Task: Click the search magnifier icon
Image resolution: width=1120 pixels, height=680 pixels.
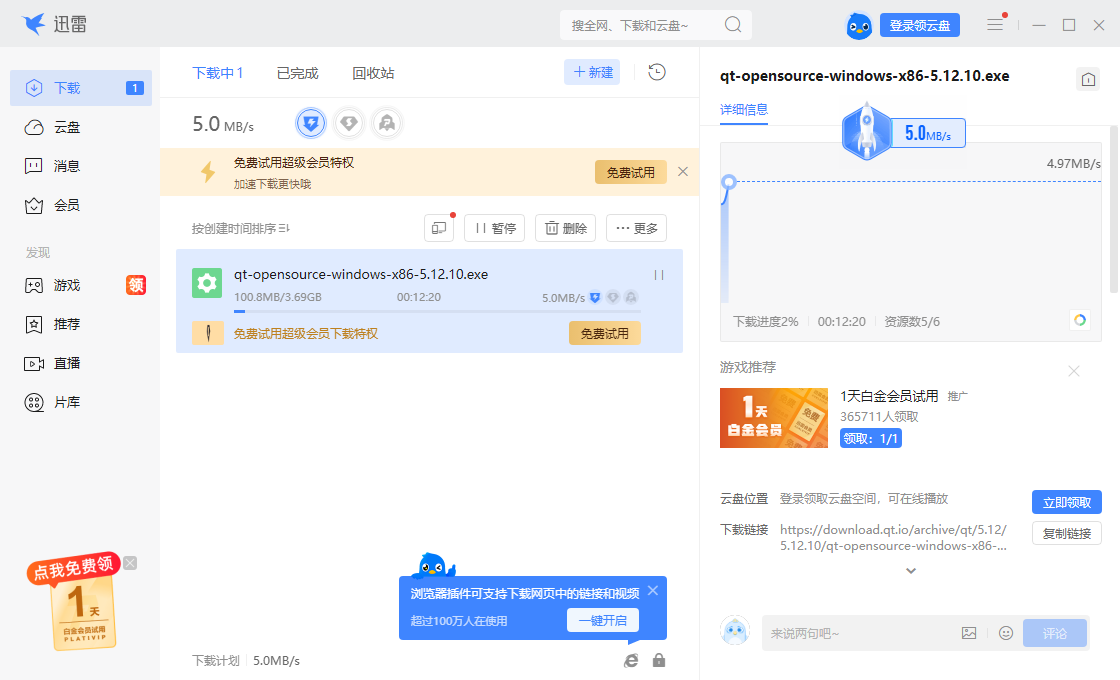Action: [733, 25]
